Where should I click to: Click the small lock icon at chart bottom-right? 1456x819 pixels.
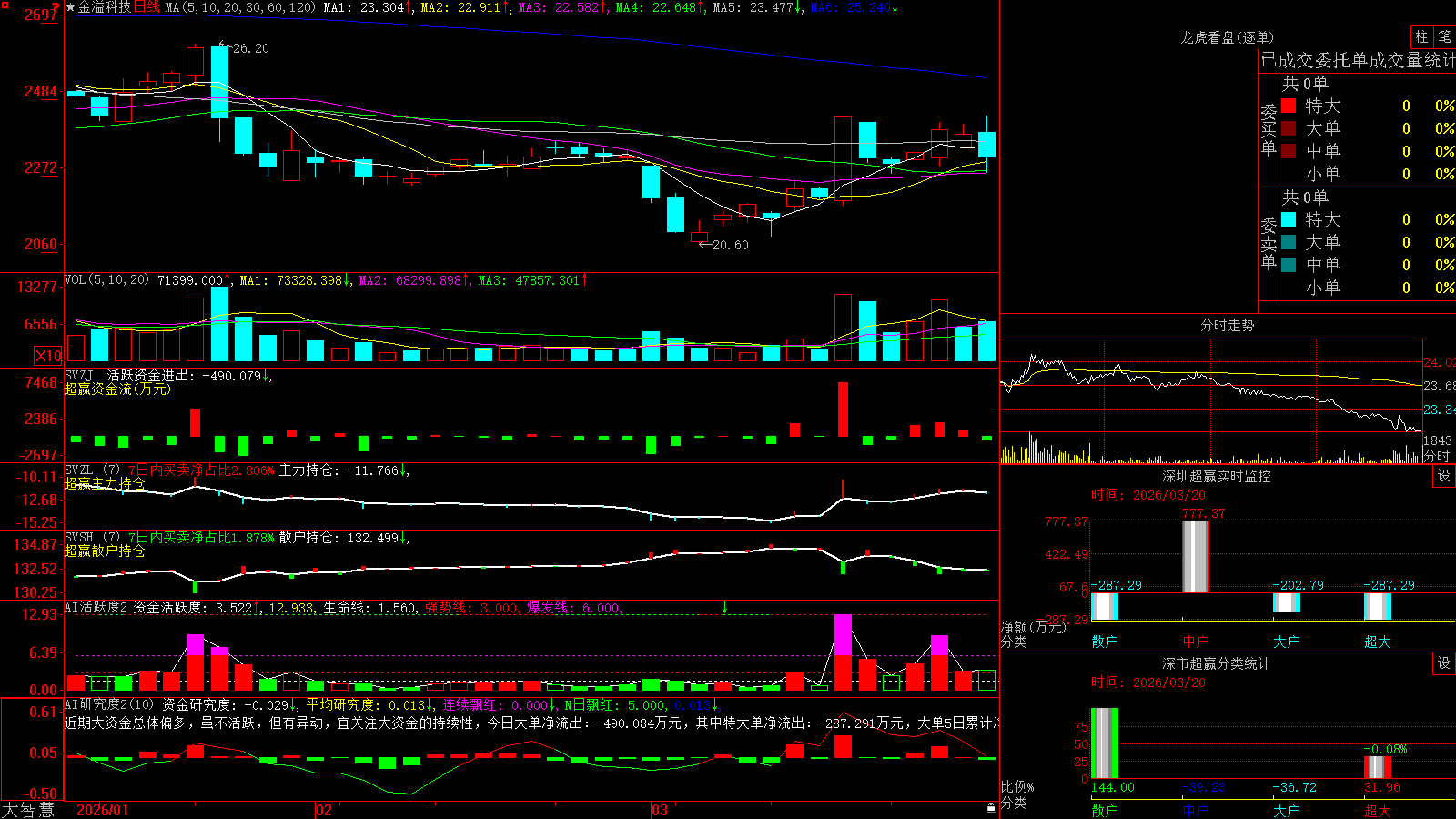(991, 808)
